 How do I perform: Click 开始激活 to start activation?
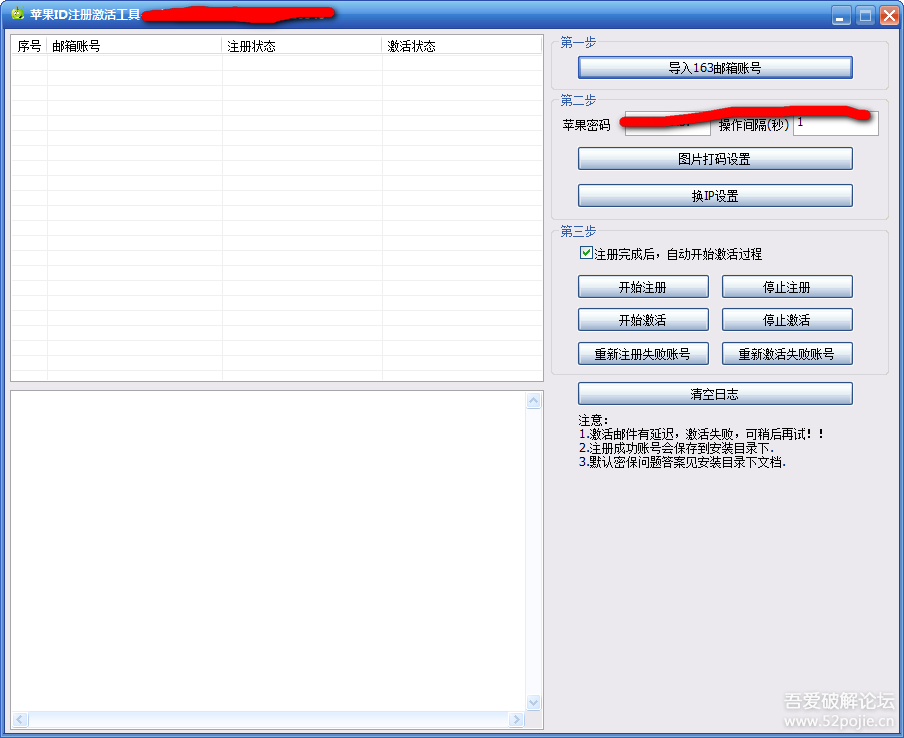[x=642, y=320]
